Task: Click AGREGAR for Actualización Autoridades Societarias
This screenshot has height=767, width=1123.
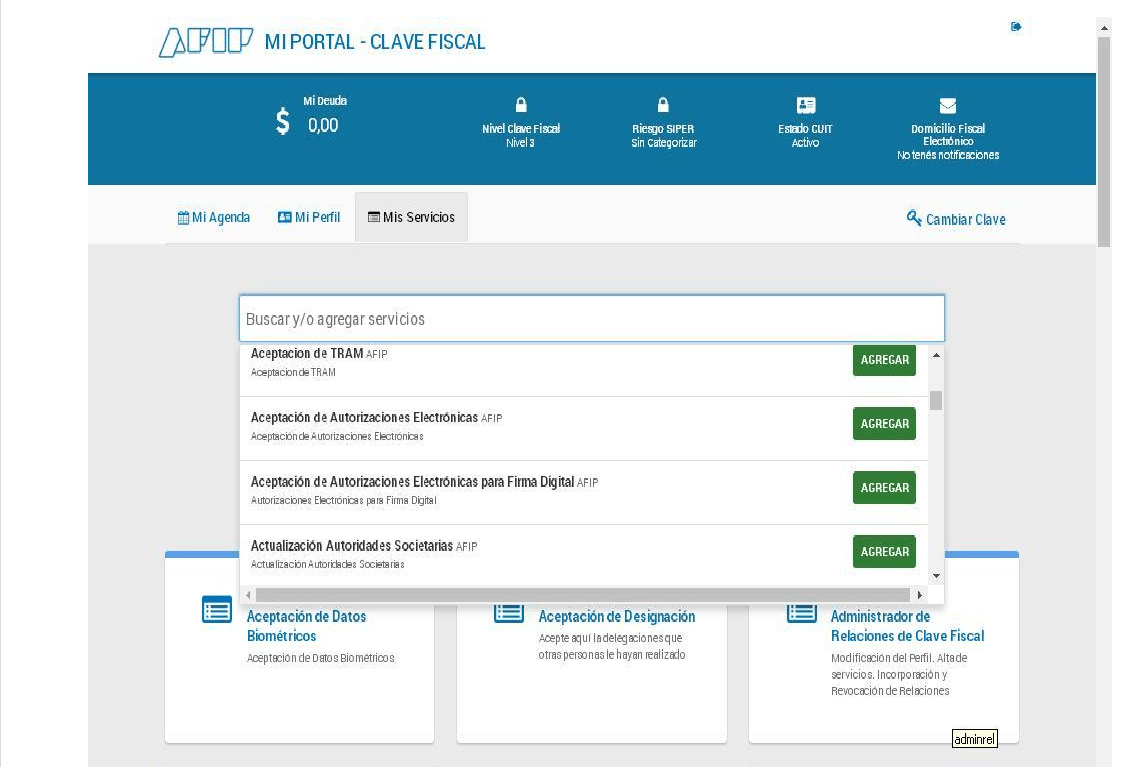Action: click(x=883, y=551)
